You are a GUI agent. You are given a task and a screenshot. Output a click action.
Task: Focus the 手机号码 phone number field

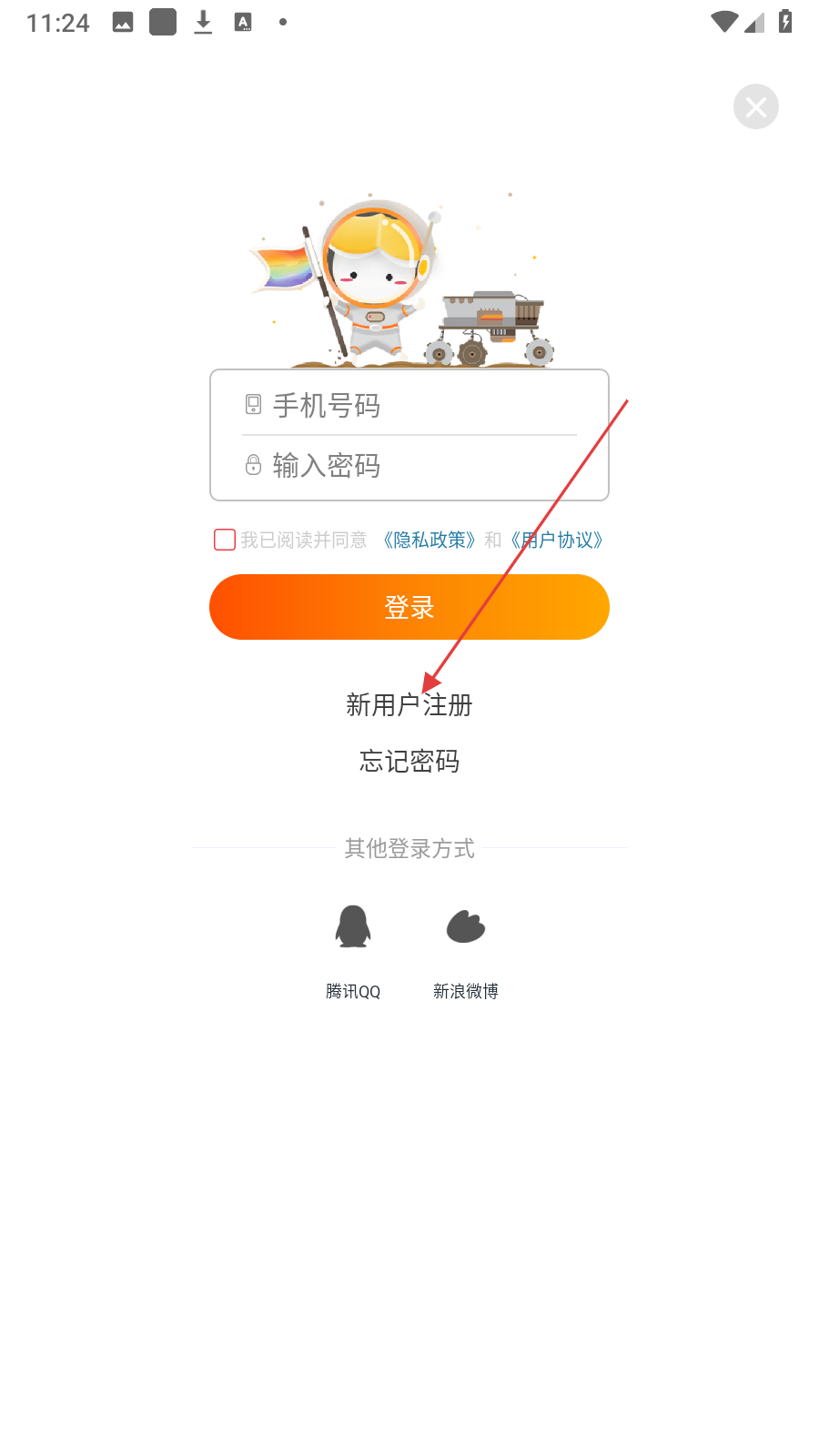[409, 405]
